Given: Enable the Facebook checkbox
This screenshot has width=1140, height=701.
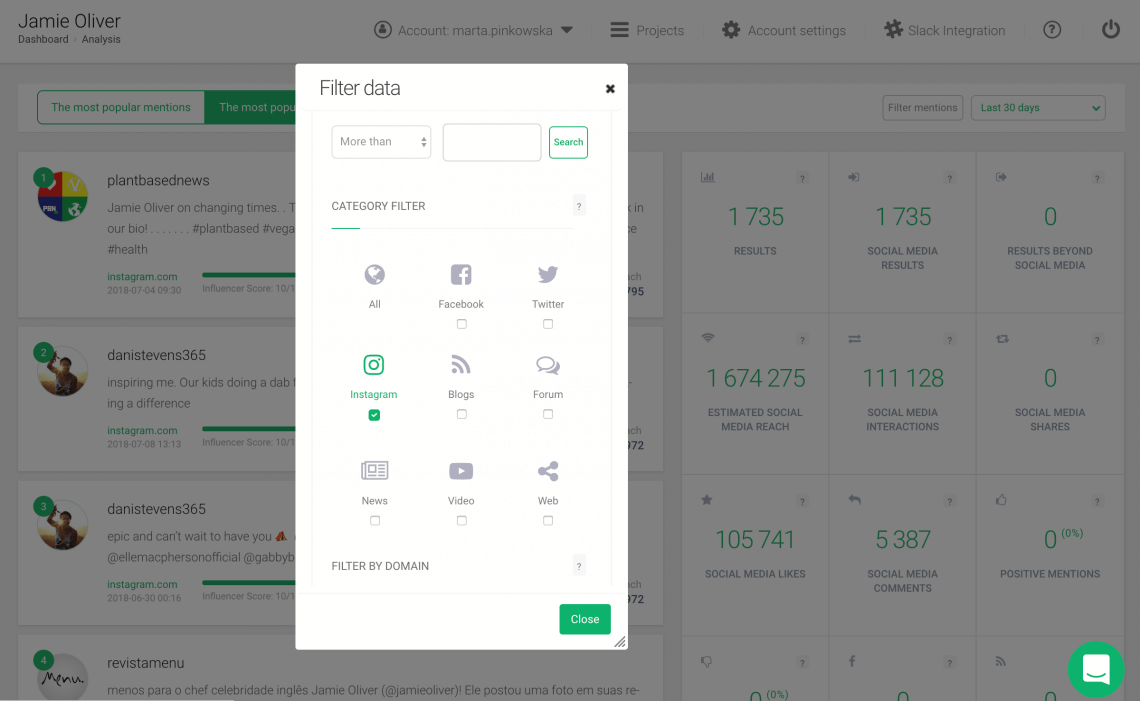Looking at the screenshot, I should [462, 324].
